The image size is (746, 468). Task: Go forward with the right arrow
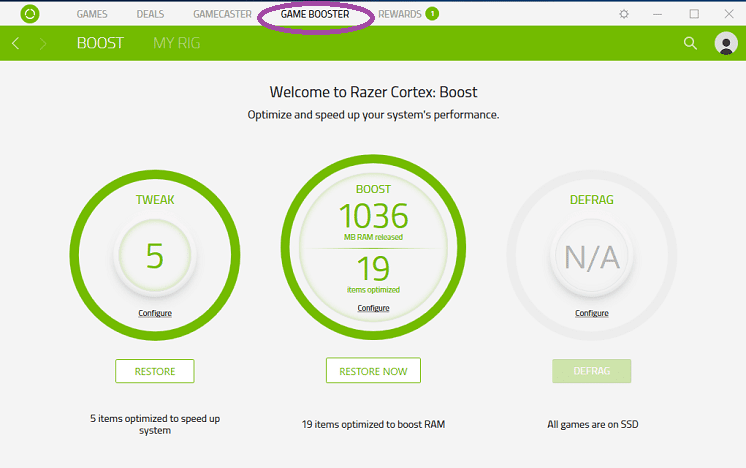coord(43,43)
